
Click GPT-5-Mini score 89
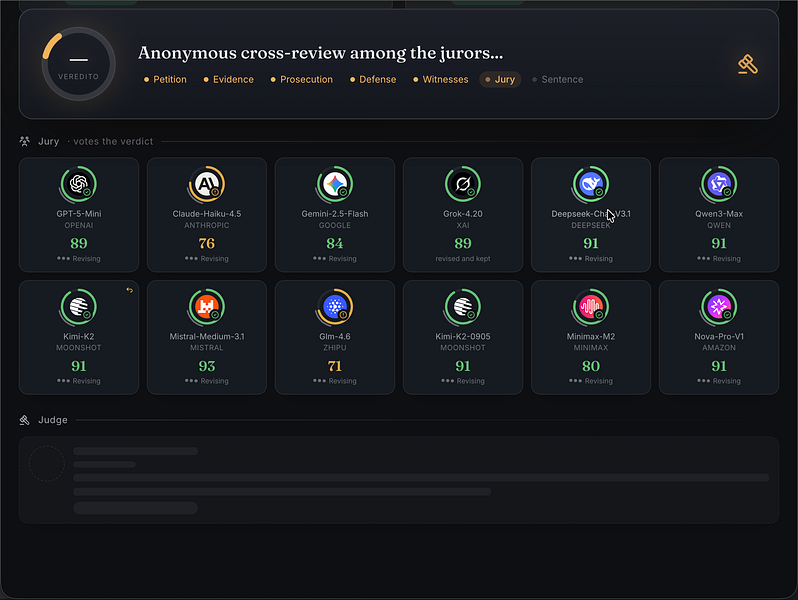[79, 243]
